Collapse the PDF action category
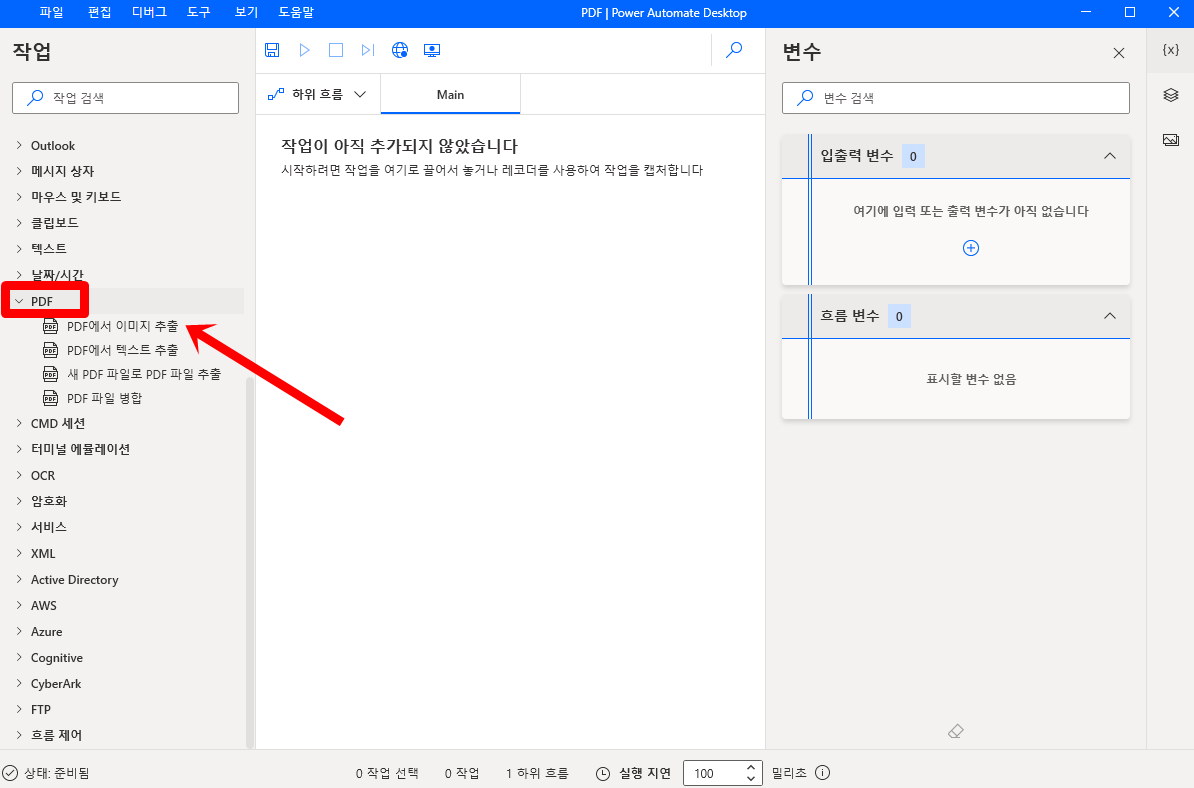Screen dimensions: 1194x788 click(42, 300)
